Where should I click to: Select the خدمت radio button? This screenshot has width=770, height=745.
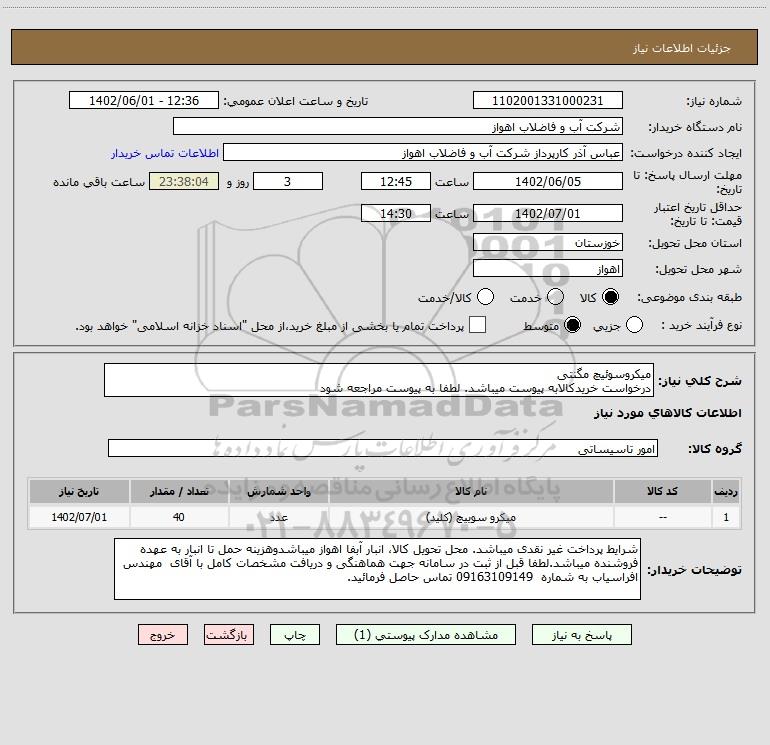tap(555, 297)
